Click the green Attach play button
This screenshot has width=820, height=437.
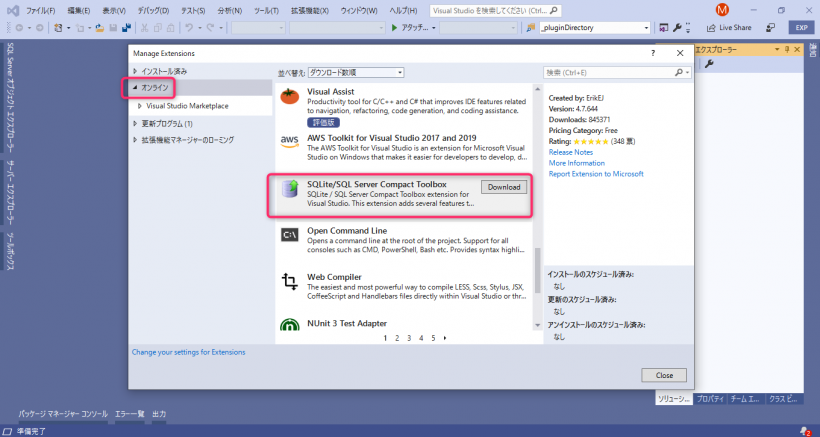(x=394, y=28)
